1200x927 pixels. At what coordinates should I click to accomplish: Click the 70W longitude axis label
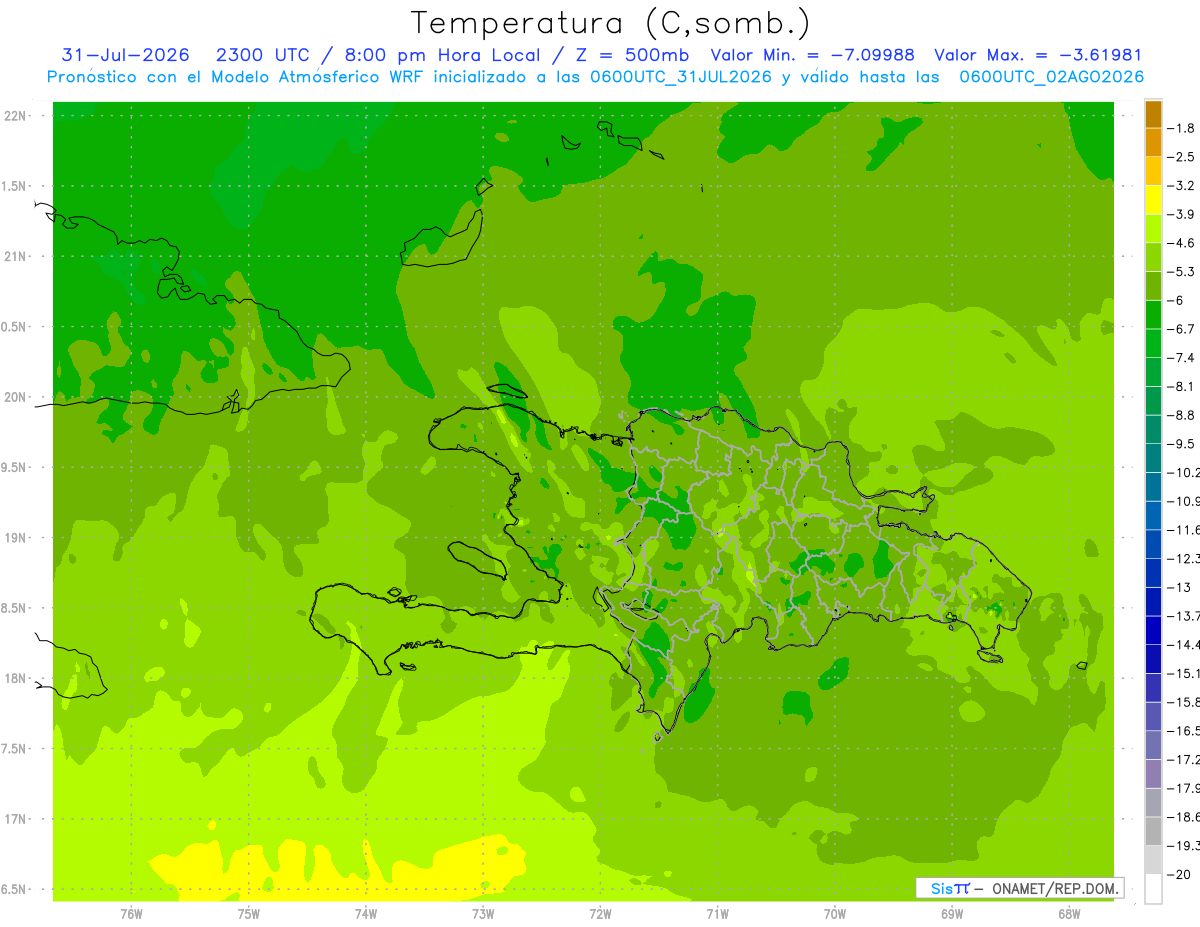[835, 915]
